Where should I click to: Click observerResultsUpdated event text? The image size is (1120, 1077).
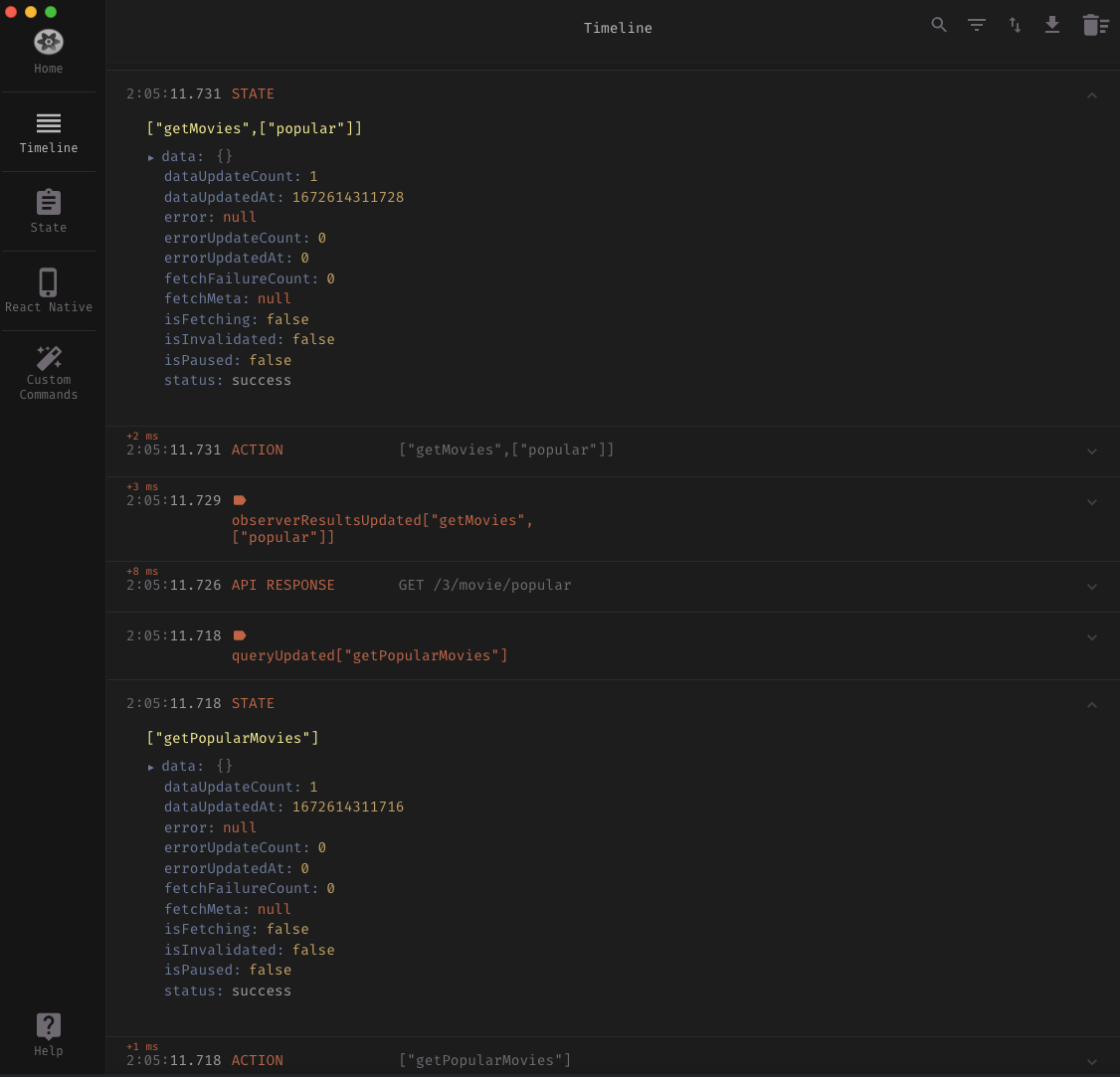382,528
